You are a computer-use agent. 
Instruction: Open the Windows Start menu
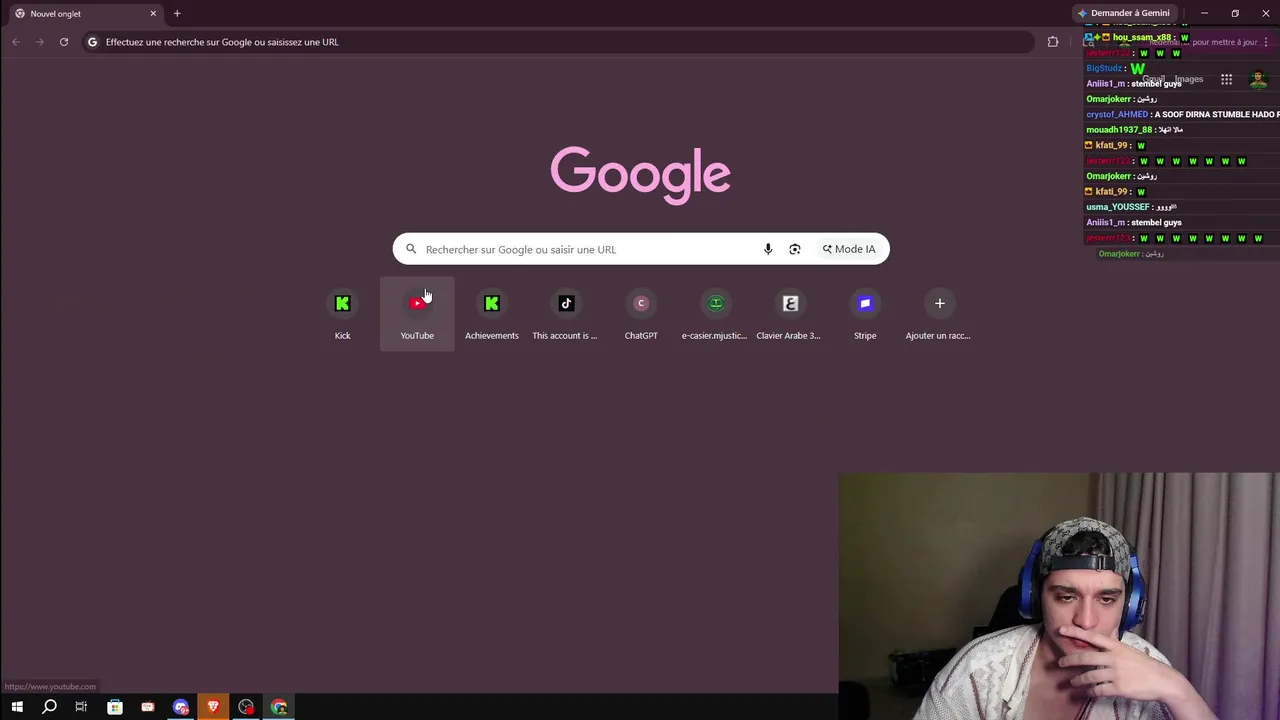pyautogui.click(x=17, y=707)
